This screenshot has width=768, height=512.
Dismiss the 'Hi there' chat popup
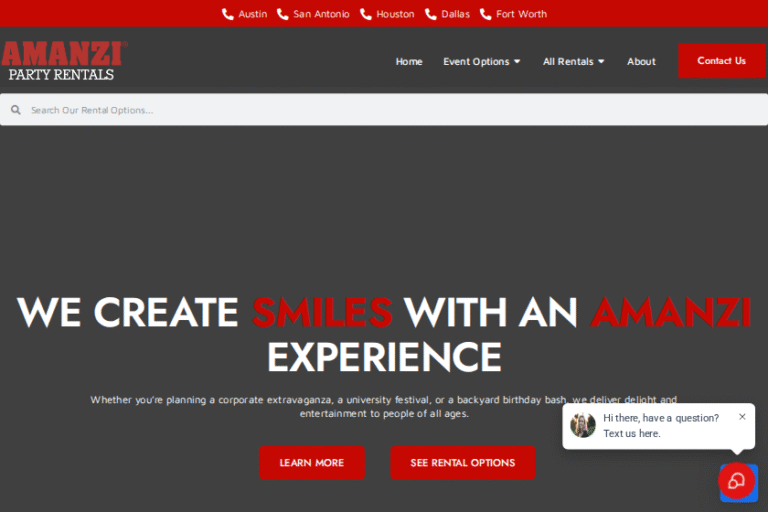pyautogui.click(x=742, y=416)
